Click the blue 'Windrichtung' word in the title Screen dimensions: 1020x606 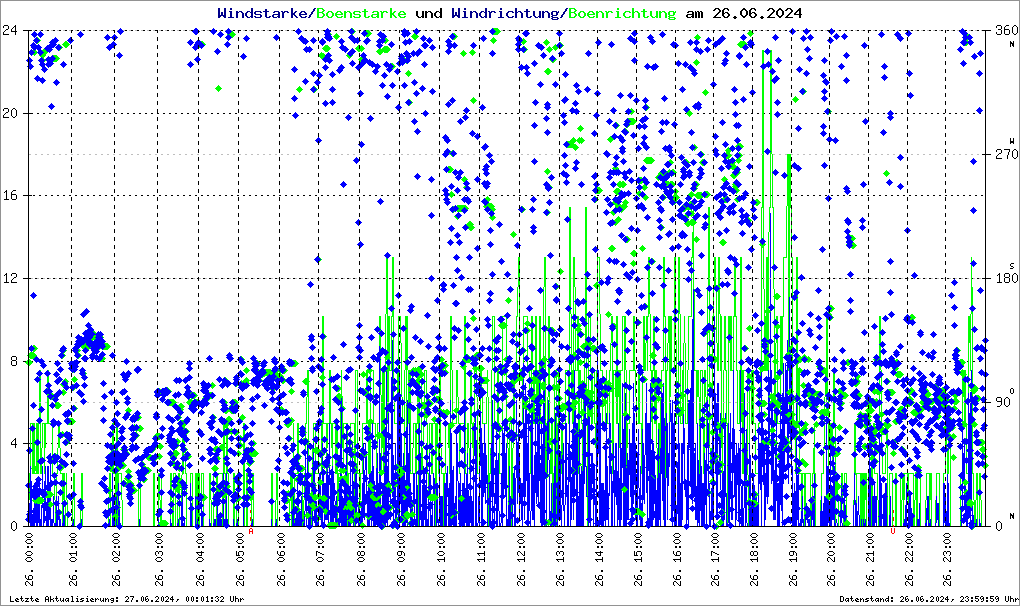coord(505,13)
